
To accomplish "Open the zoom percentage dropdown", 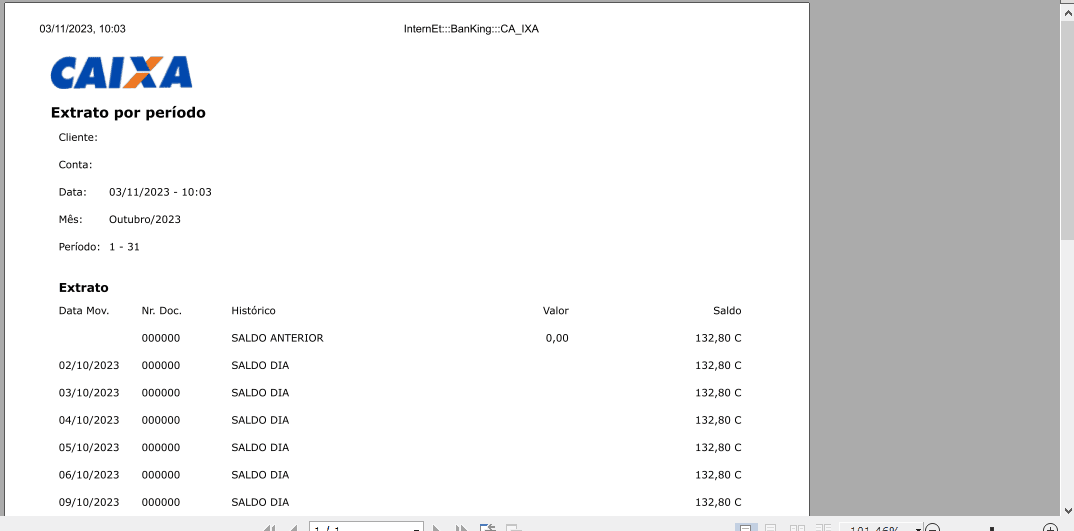I will point(918,528).
